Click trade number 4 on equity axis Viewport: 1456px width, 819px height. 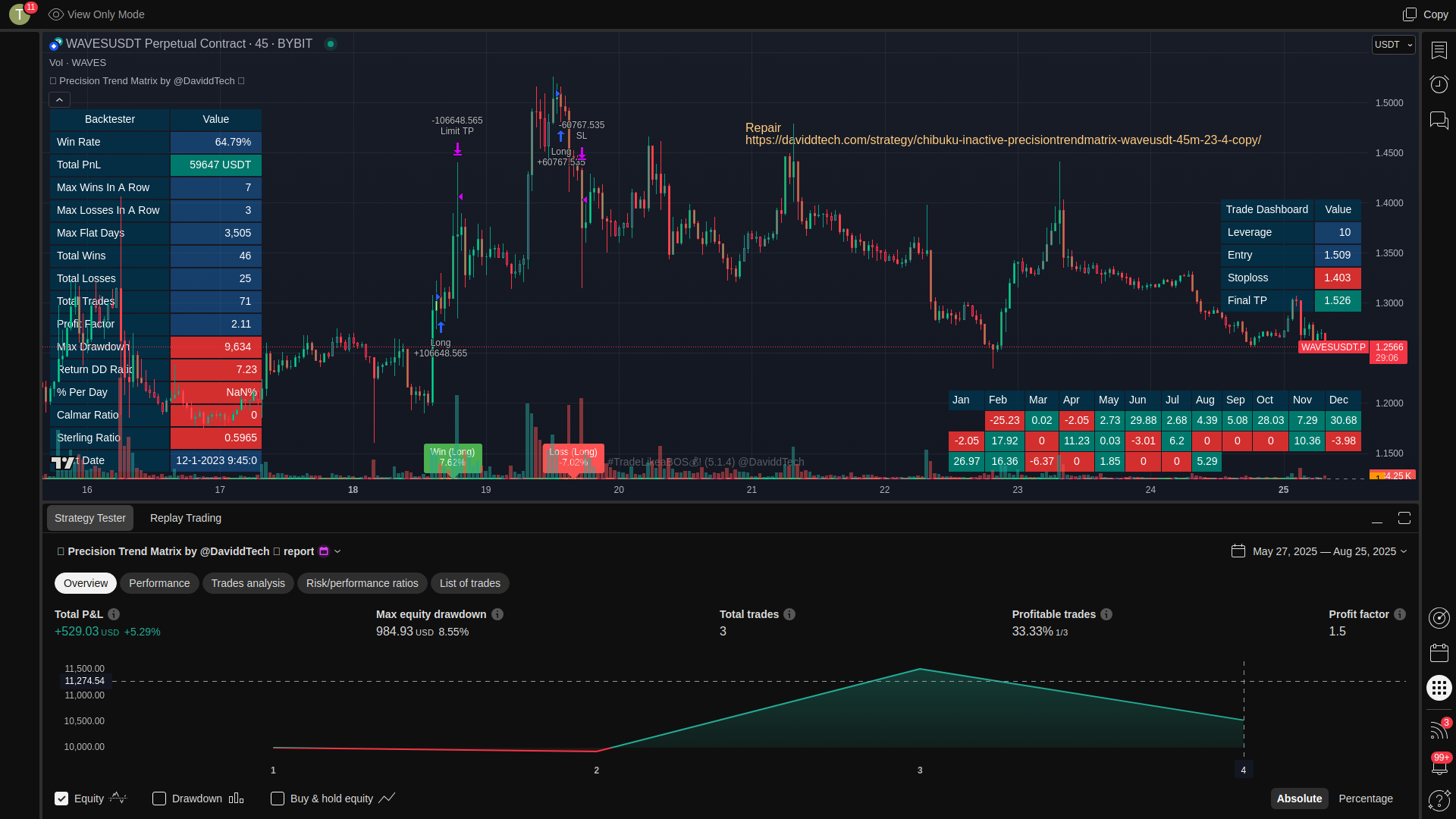pyautogui.click(x=1243, y=770)
